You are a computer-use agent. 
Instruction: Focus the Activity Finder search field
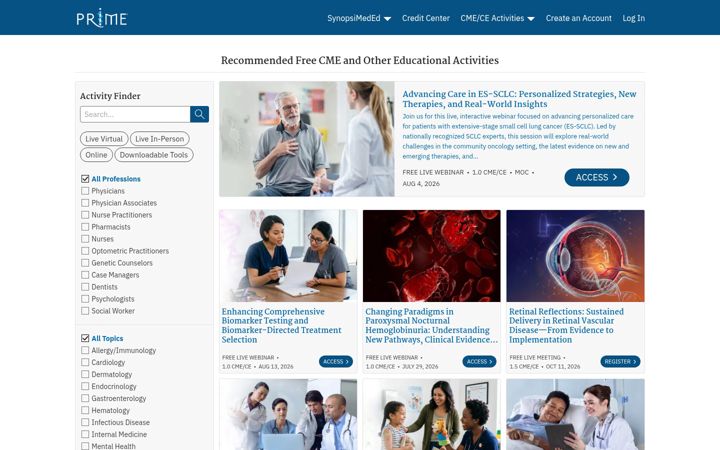coord(135,114)
